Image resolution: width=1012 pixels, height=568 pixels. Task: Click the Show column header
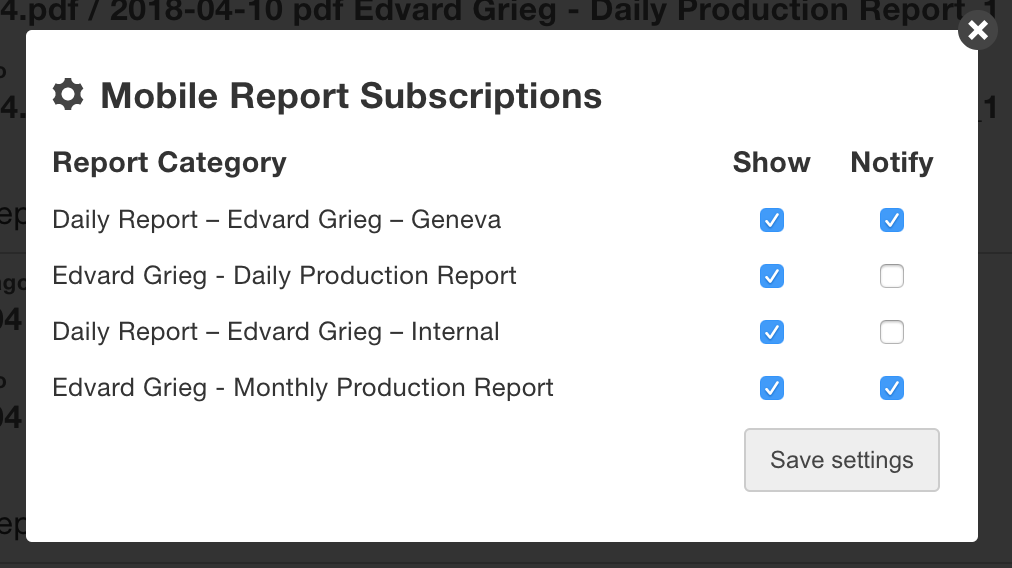coord(771,162)
